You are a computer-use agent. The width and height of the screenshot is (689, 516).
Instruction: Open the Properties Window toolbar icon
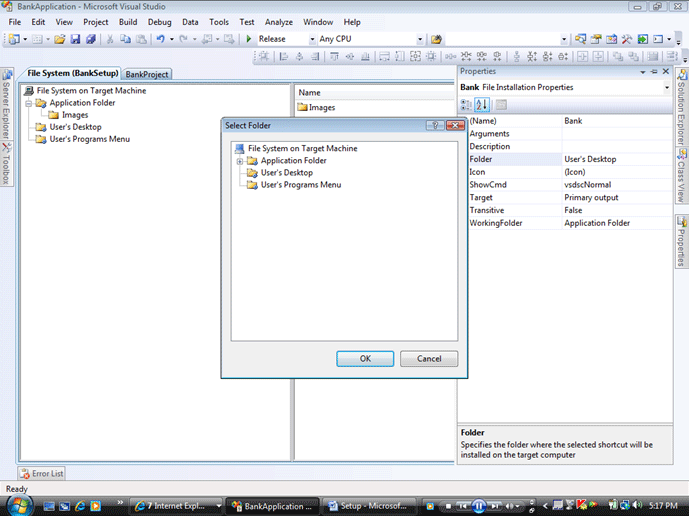[596, 39]
